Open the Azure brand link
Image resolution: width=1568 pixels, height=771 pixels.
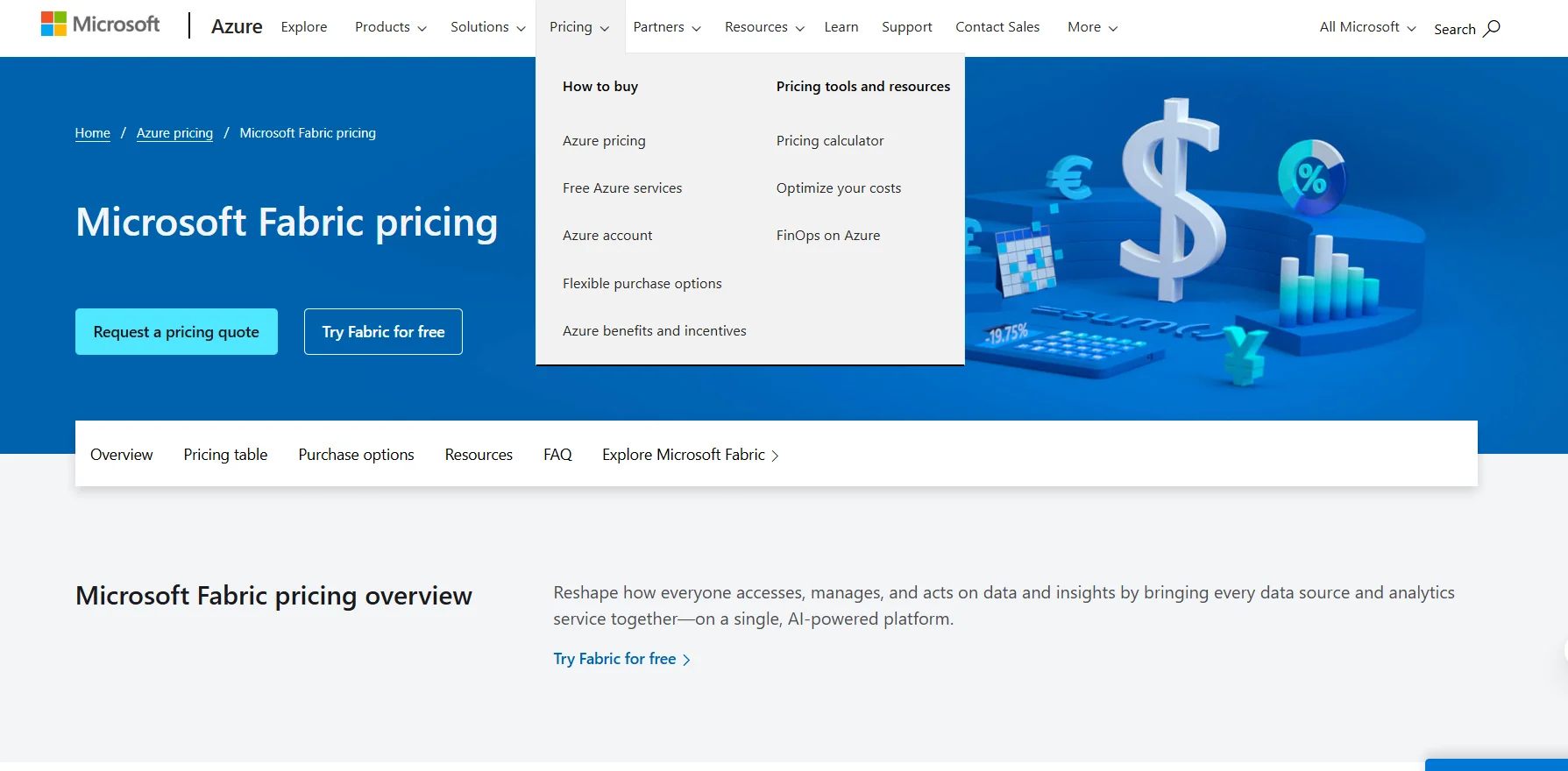click(237, 27)
